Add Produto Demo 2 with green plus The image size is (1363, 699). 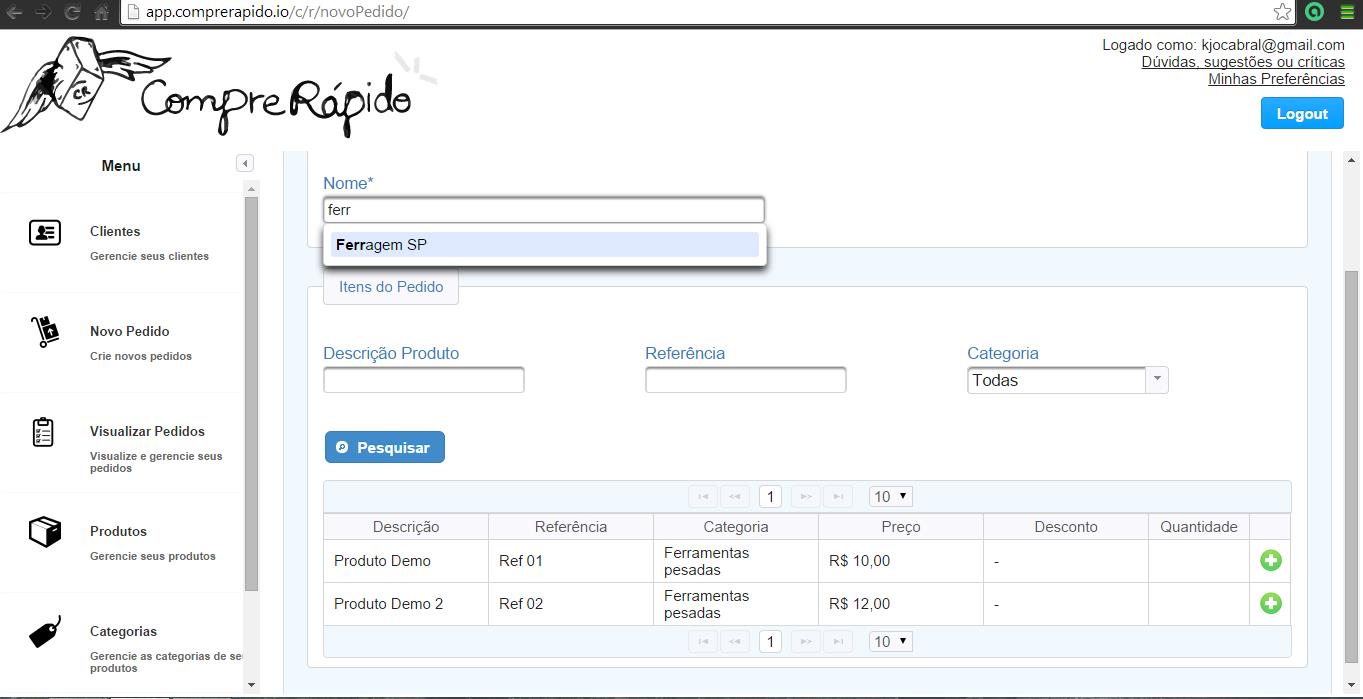[x=1270, y=603]
